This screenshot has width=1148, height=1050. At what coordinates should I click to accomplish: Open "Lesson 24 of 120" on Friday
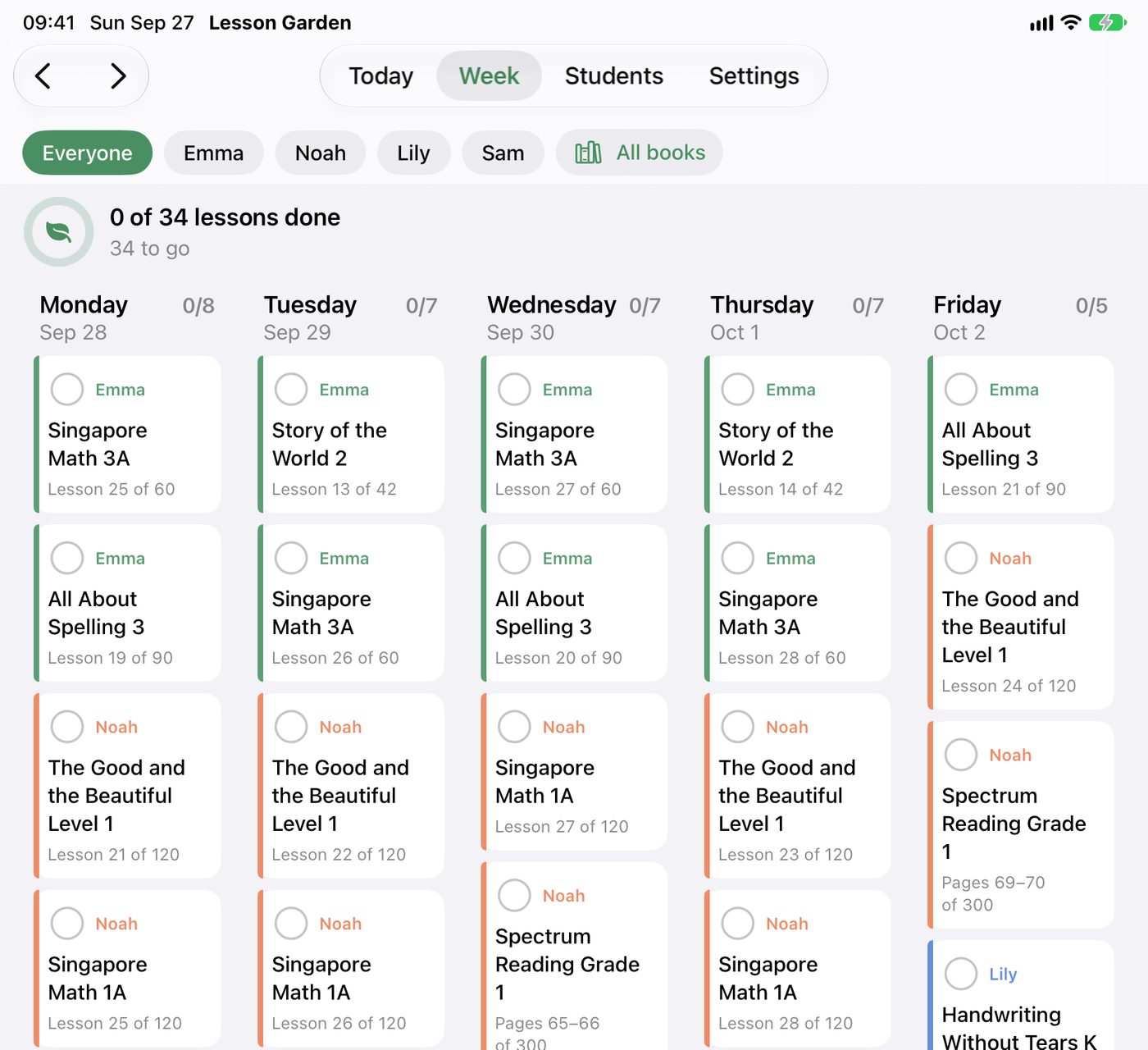coord(1009,686)
